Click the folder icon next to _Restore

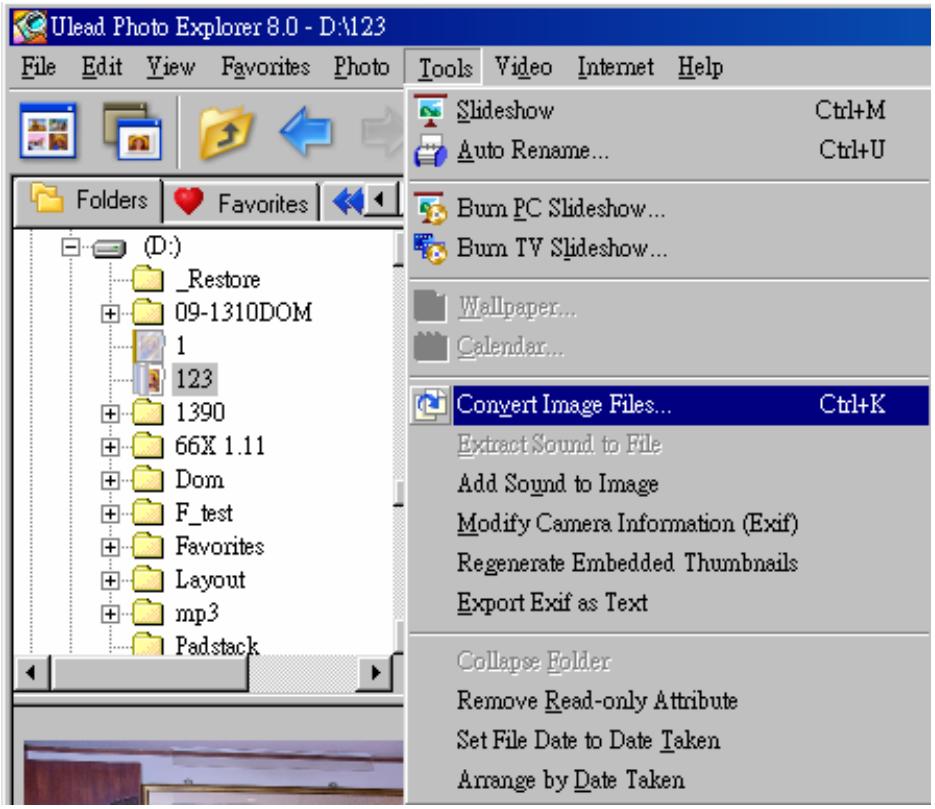click(x=148, y=278)
